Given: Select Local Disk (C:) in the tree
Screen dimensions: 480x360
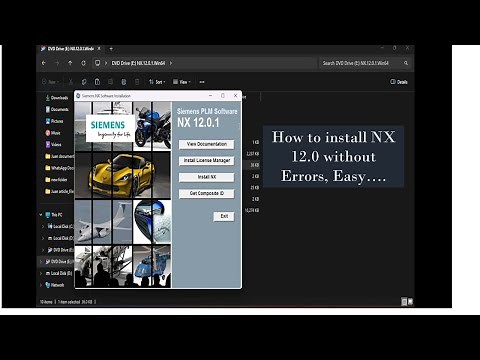Looking at the screenshot, I should click(60, 226).
